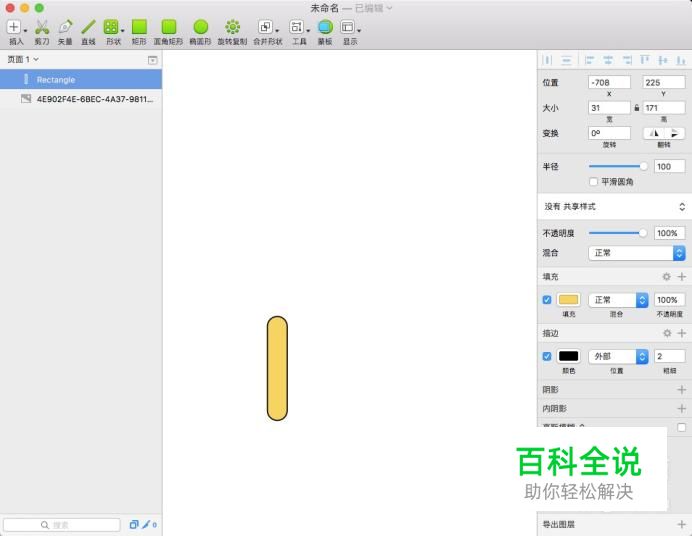Click the layer copy filter icon at bottom

pos(134,525)
